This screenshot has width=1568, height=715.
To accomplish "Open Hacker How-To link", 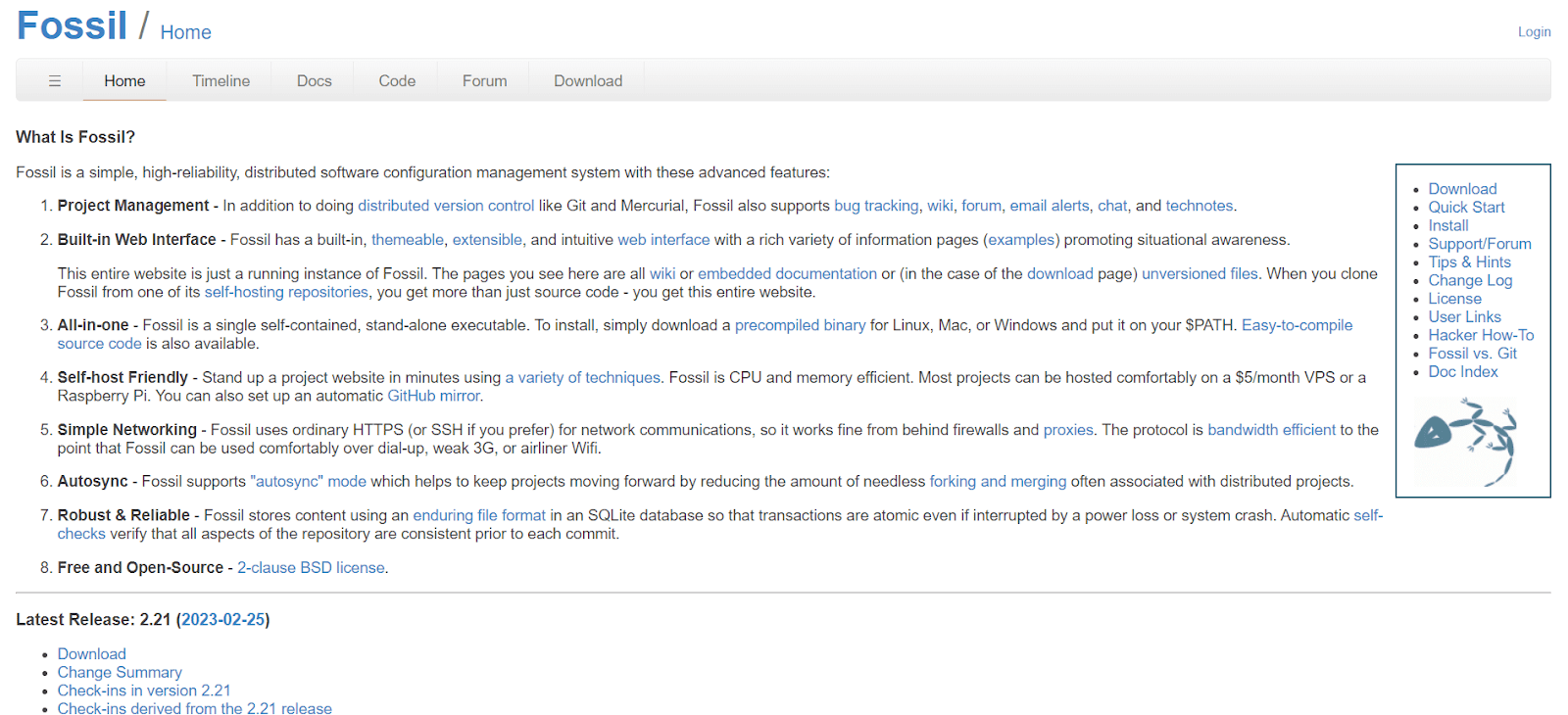I will tap(1481, 335).
